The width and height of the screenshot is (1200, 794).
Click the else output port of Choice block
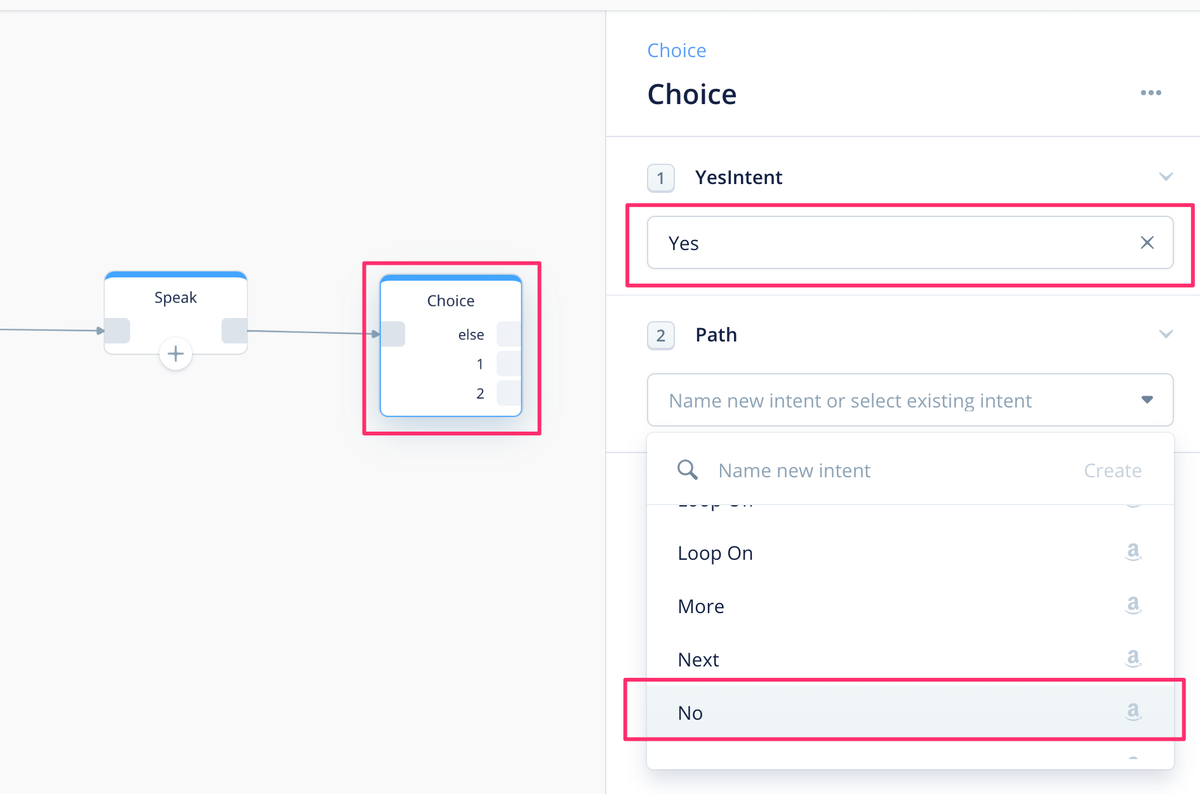[x=508, y=334]
